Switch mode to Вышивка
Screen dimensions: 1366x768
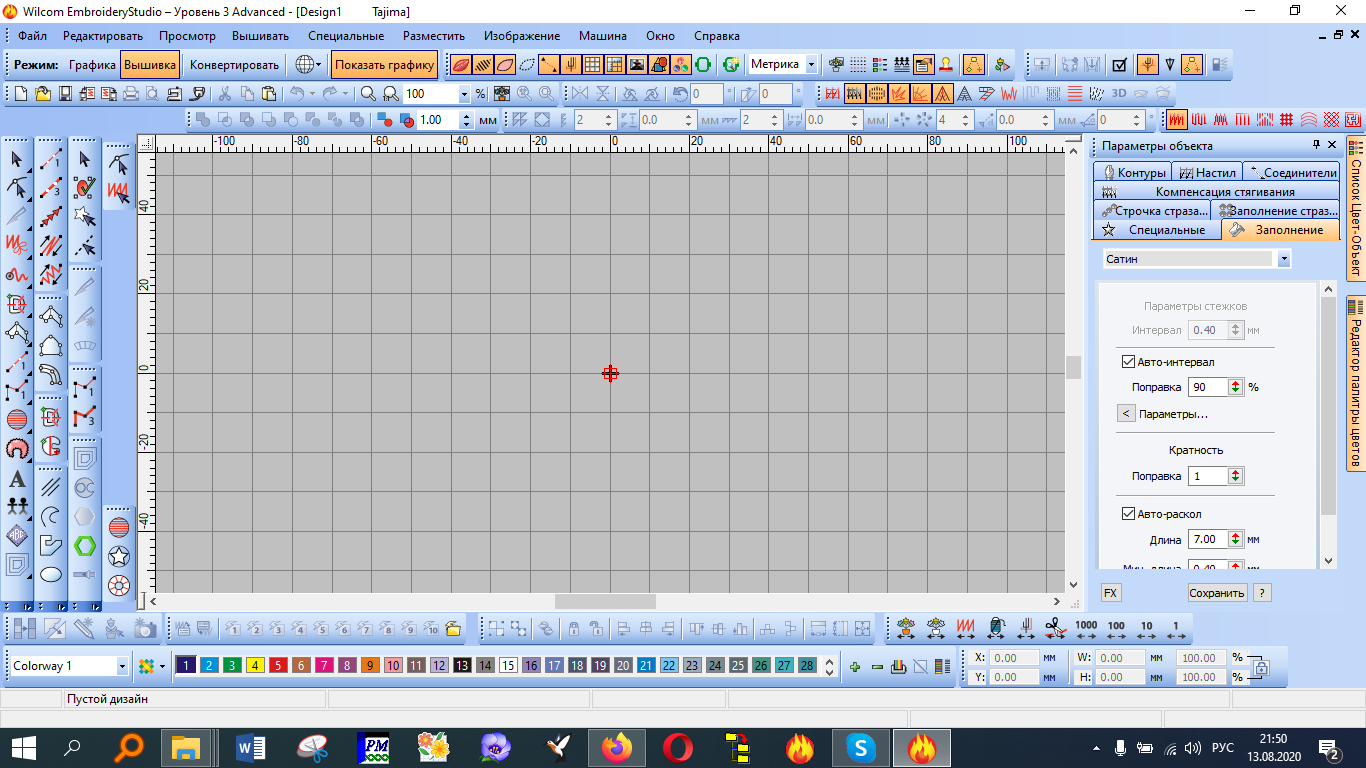coord(151,65)
